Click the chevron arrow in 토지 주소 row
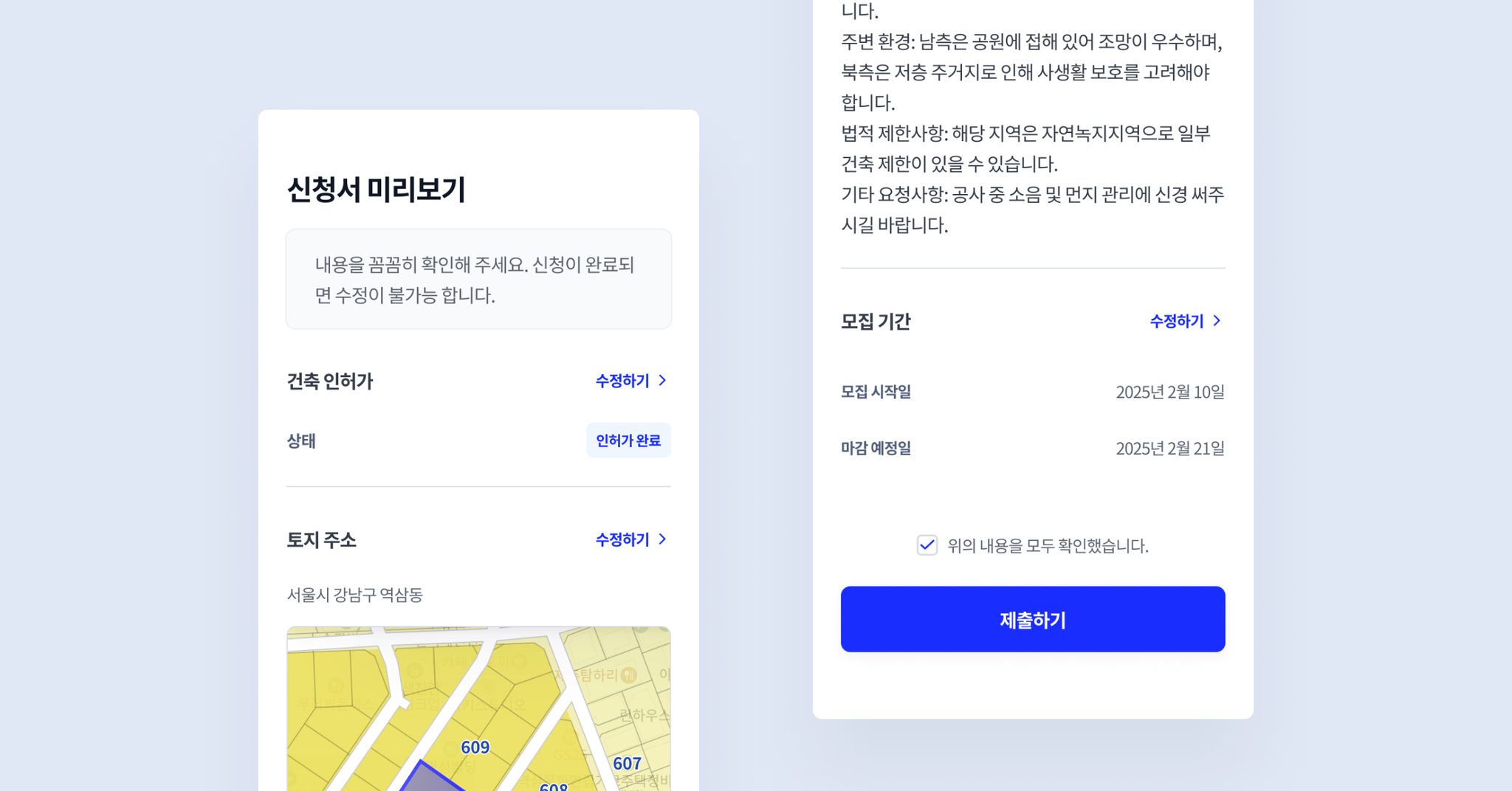Image resolution: width=1512 pixels, height=791 pixels. [662, 539]
